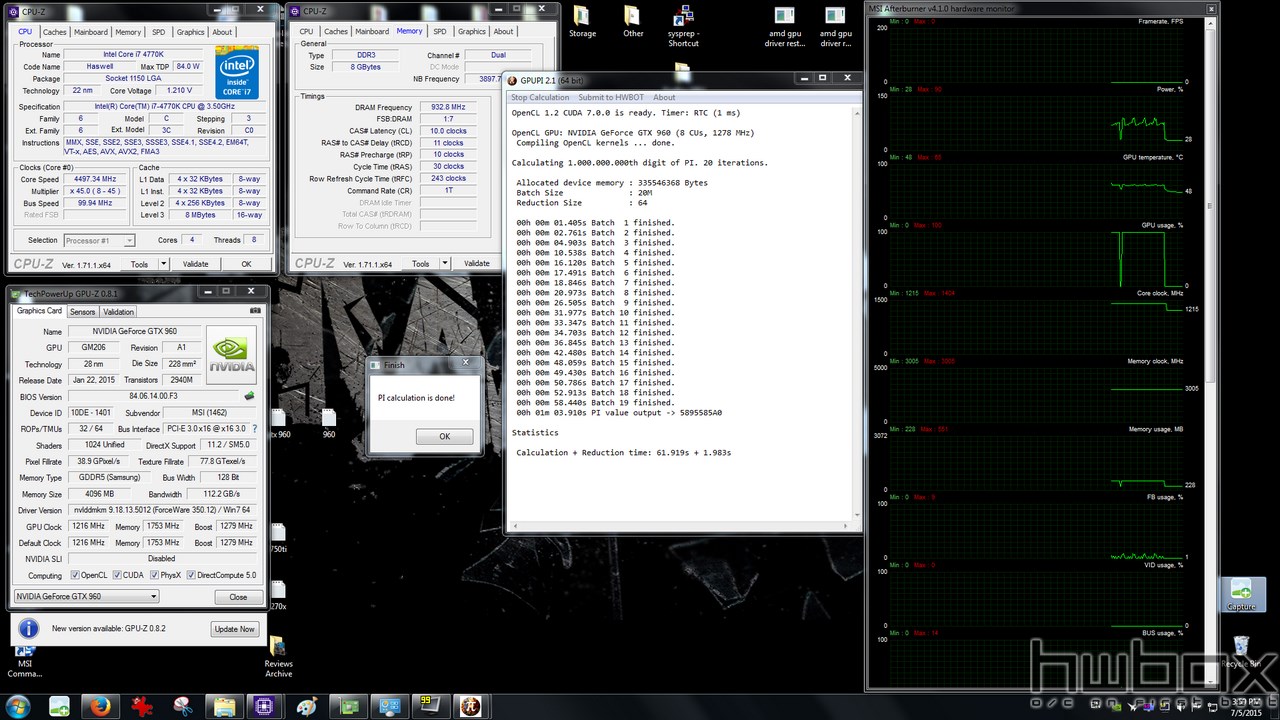Switch to GPU-Z graphics card taskbar icon
Viewport: 1280px width, 720px height.
click(x=349, y=706)
